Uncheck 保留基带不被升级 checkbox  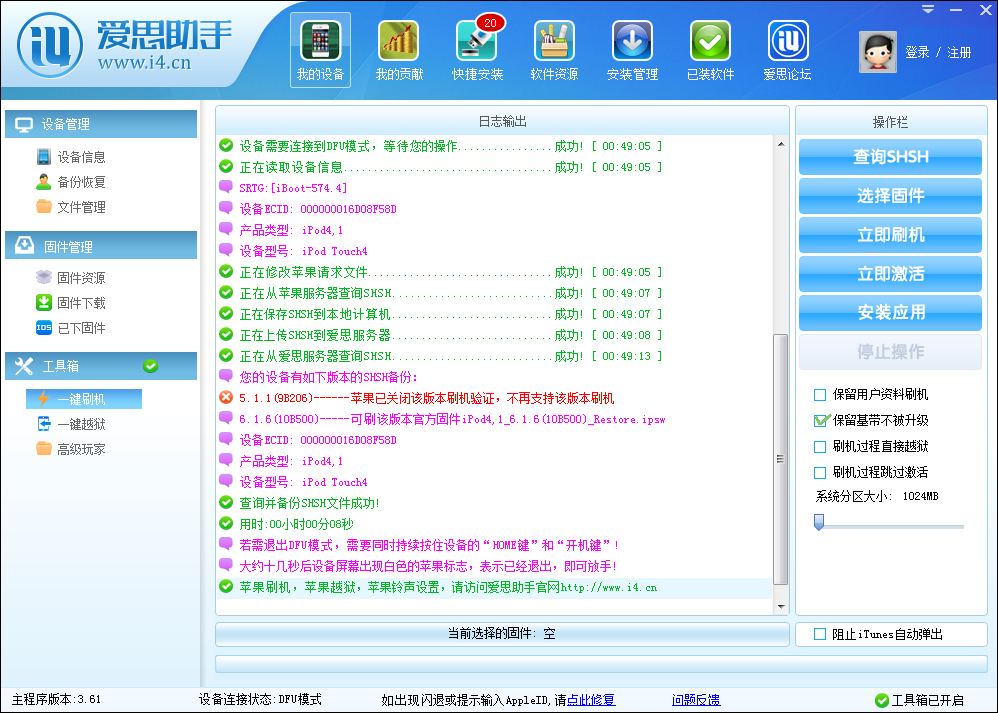pos(820,420)
